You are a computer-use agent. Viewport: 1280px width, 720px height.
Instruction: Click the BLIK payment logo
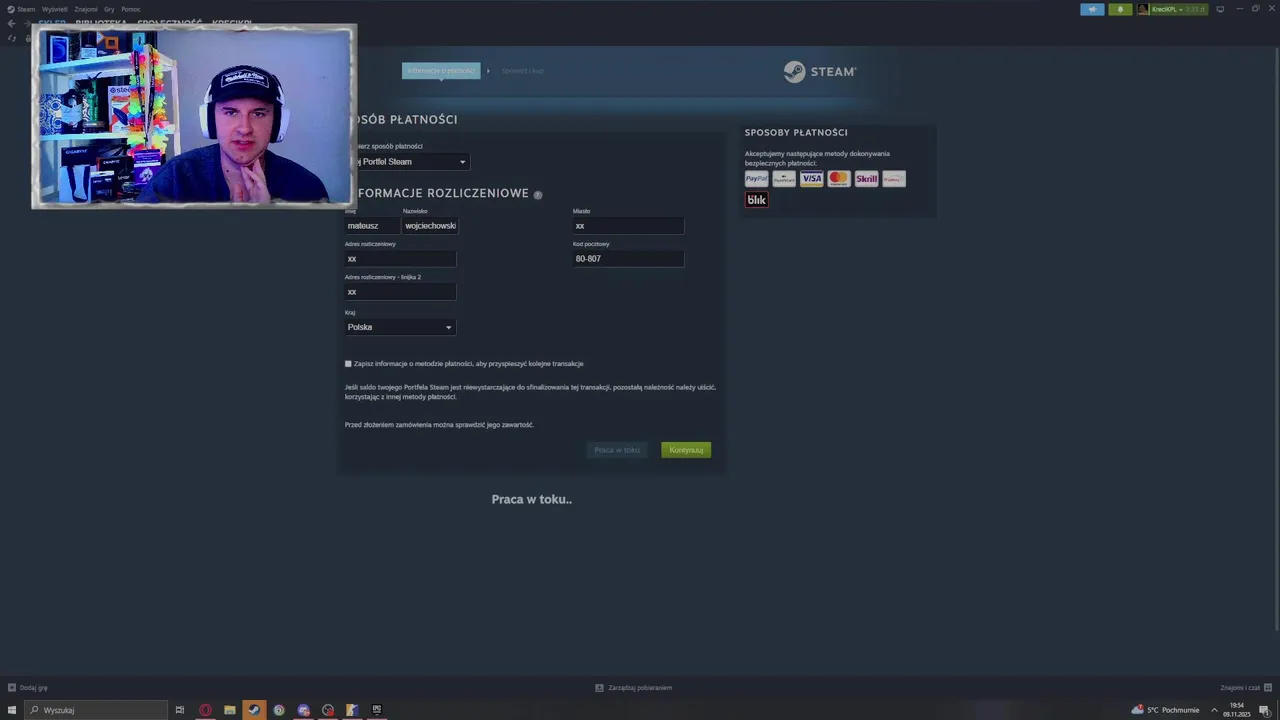coord(756,200)
